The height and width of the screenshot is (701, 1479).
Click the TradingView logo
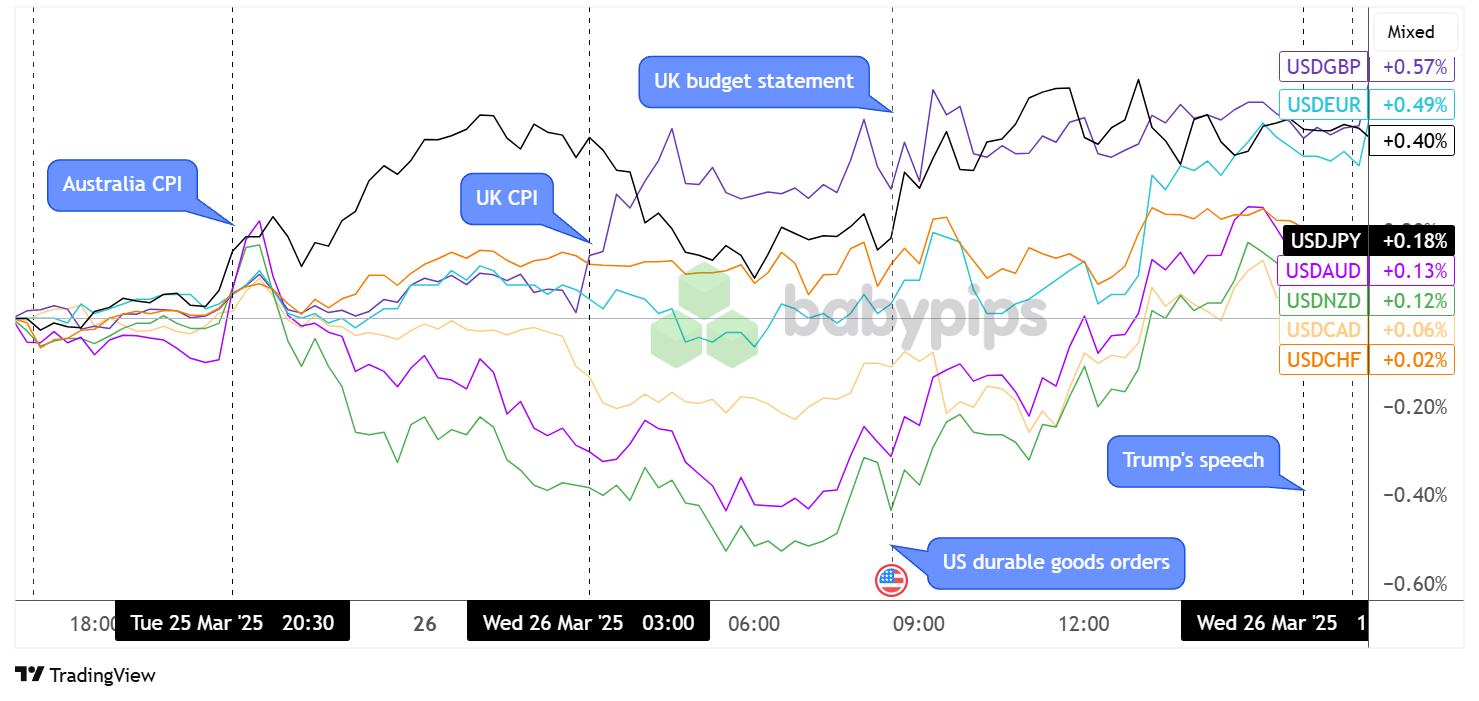pyautogui.click(x=85, y=675)
